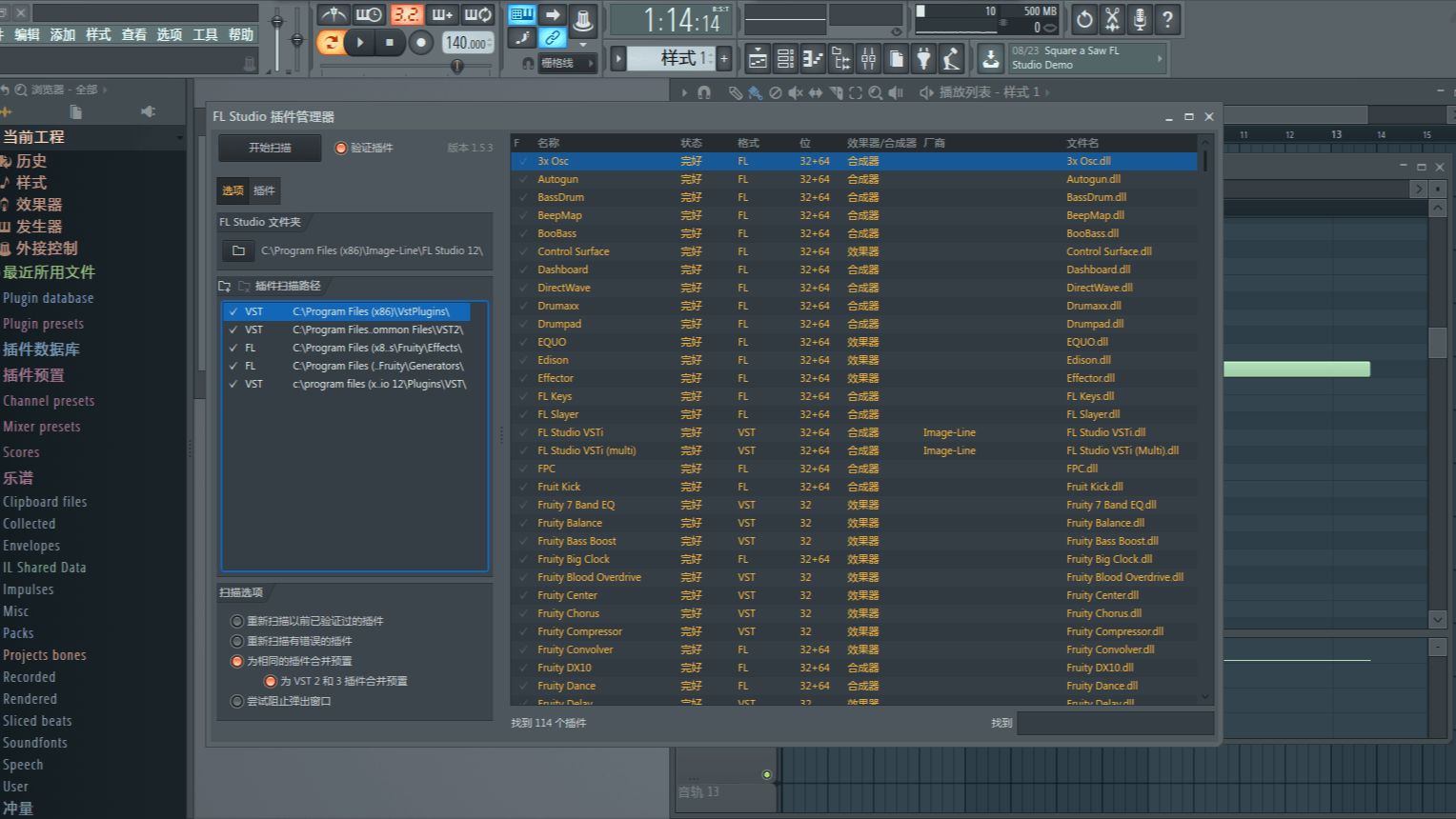Switch to the 插件 tab
This screenshot has height=819, width=1456.
click(x=264, y=190)
